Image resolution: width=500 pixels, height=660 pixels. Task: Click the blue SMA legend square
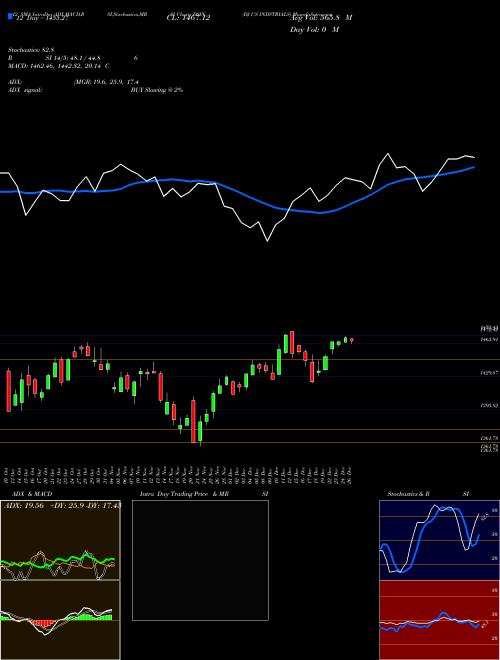tap(11, 16)
